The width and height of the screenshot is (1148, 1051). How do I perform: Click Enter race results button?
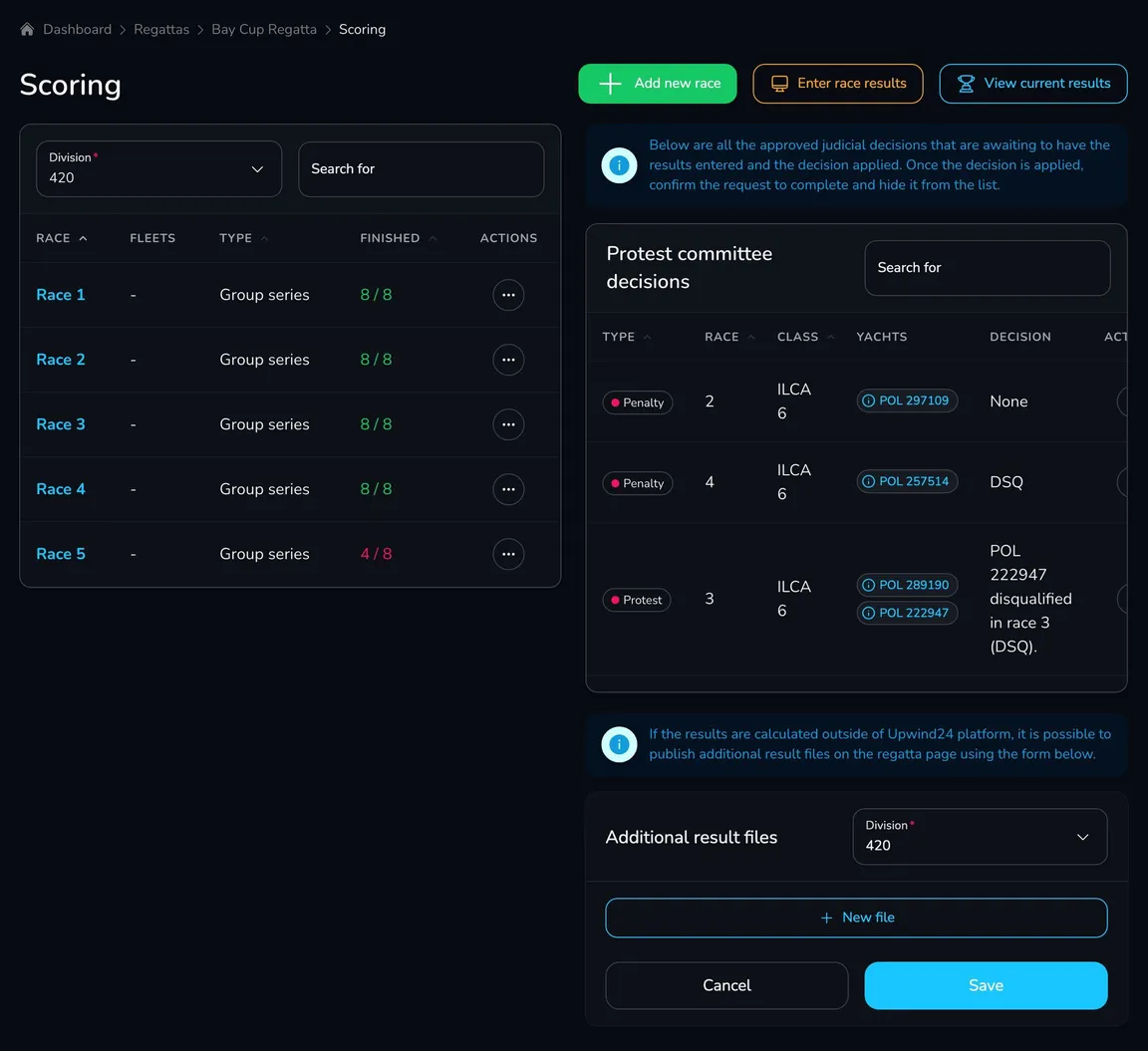pos(837,84)
